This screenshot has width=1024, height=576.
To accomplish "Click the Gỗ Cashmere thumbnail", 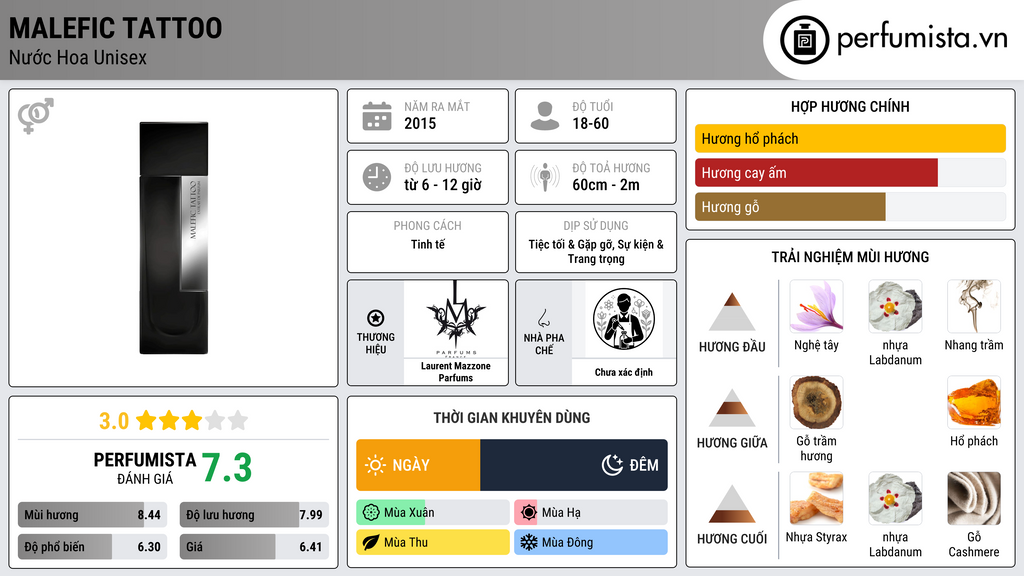I will tap(974, 498).
